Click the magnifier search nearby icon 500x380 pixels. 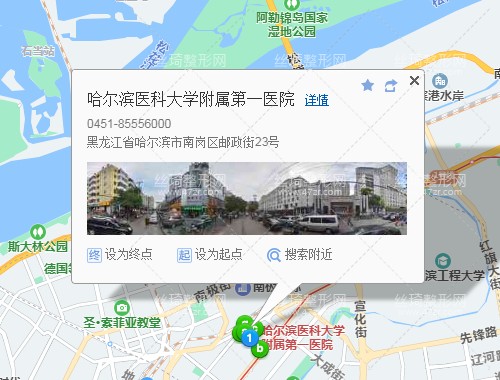coord(274,255)
